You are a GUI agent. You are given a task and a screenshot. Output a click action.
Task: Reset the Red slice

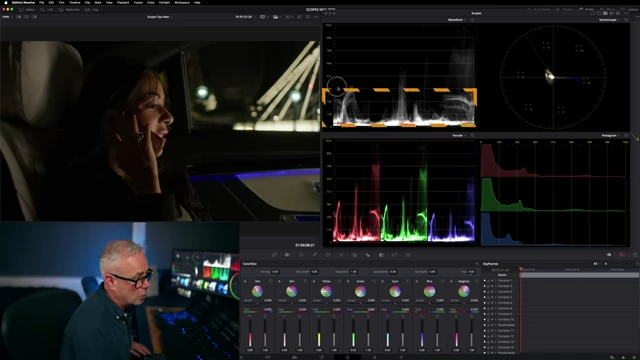[271, 281]
